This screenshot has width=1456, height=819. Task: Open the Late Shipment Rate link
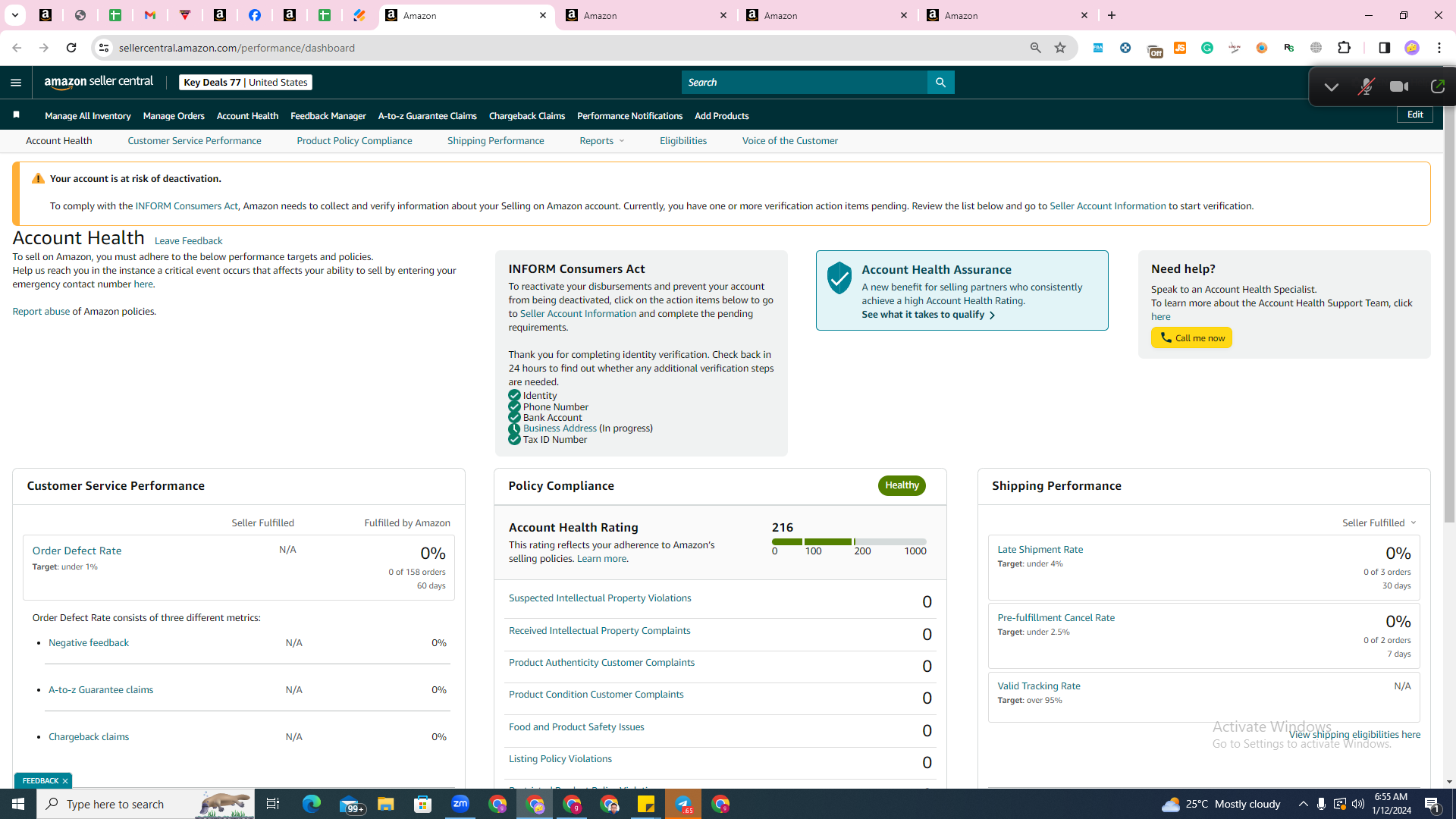click(1040, 550)
